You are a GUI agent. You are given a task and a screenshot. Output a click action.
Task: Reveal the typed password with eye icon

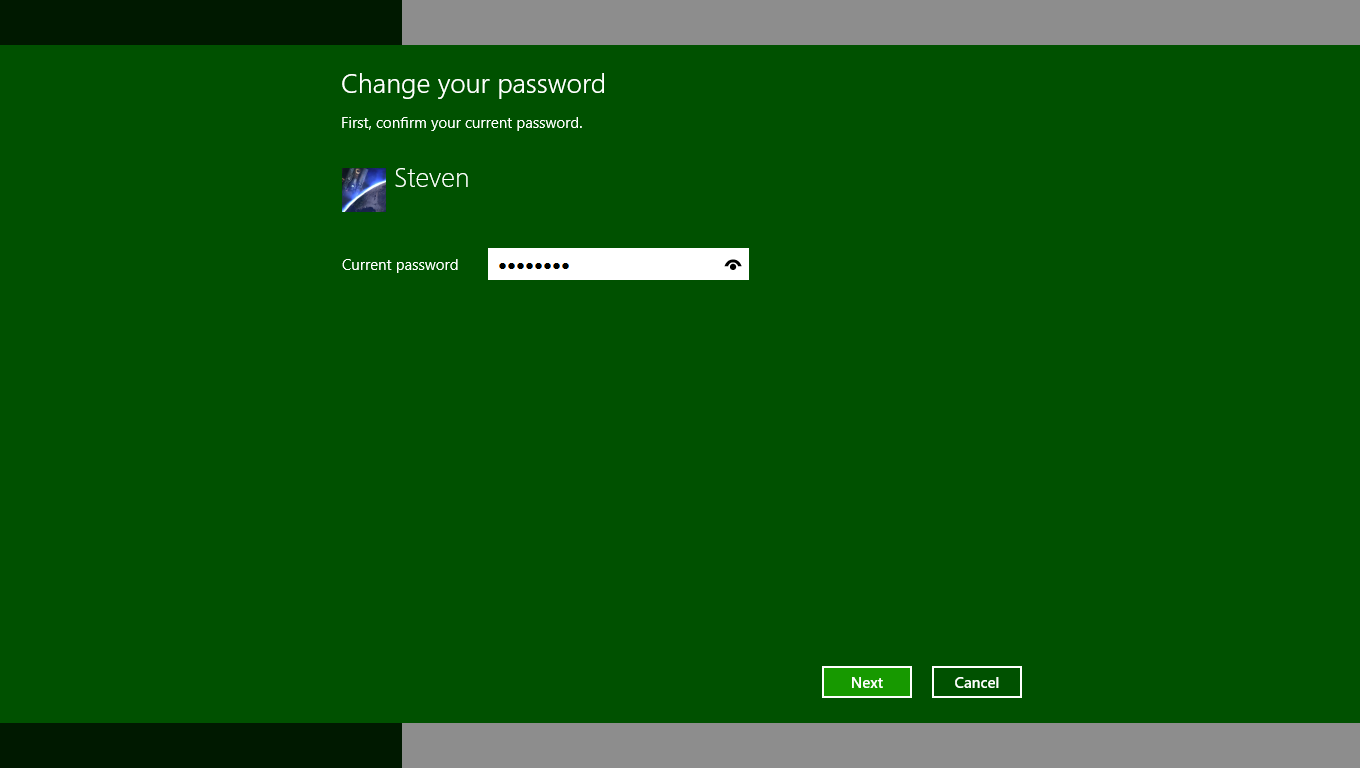[733, 265]
